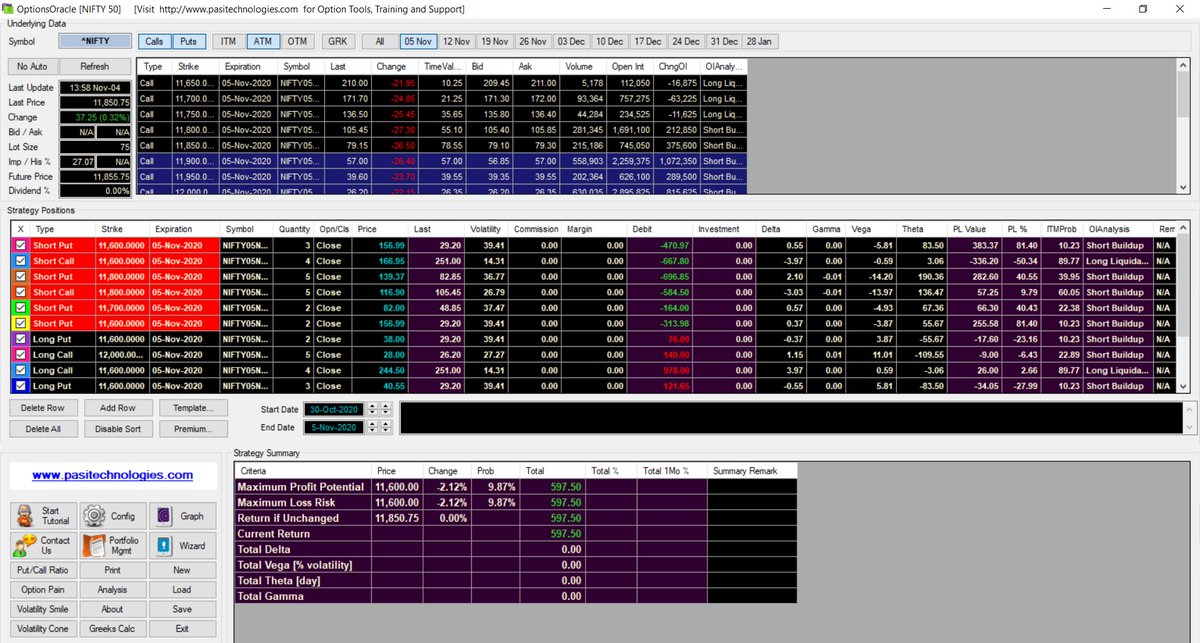Image resolution: width=1200 pixels, height=643 pixels.
Task: Uncheck the Short Call 11,800 row checkbox
Action: tap(20, 292)
